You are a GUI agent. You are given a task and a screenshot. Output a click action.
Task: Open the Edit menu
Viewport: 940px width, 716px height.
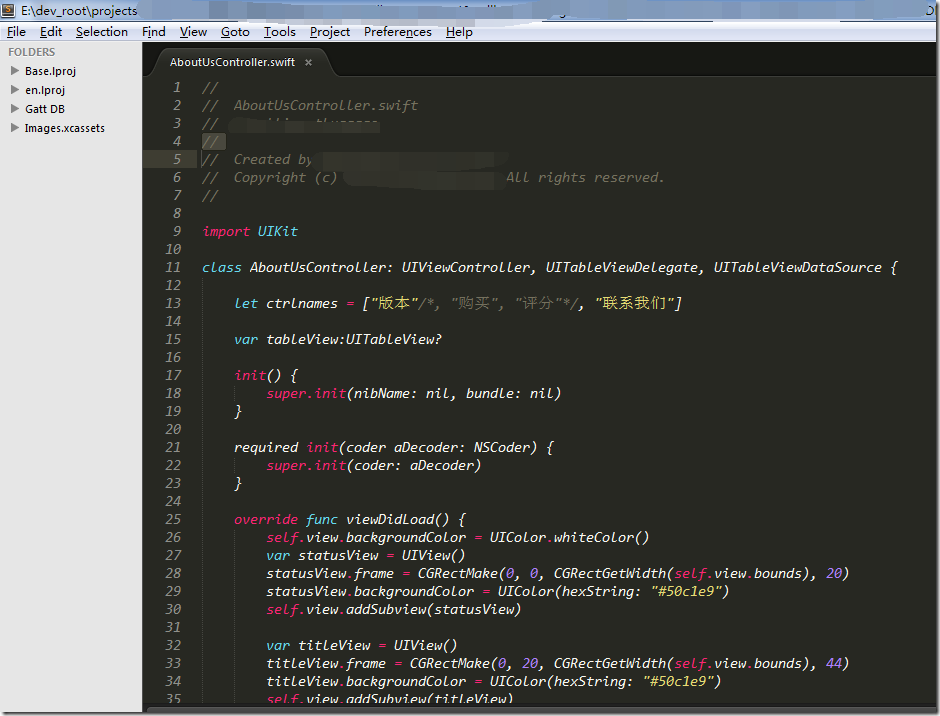point(51,32)
